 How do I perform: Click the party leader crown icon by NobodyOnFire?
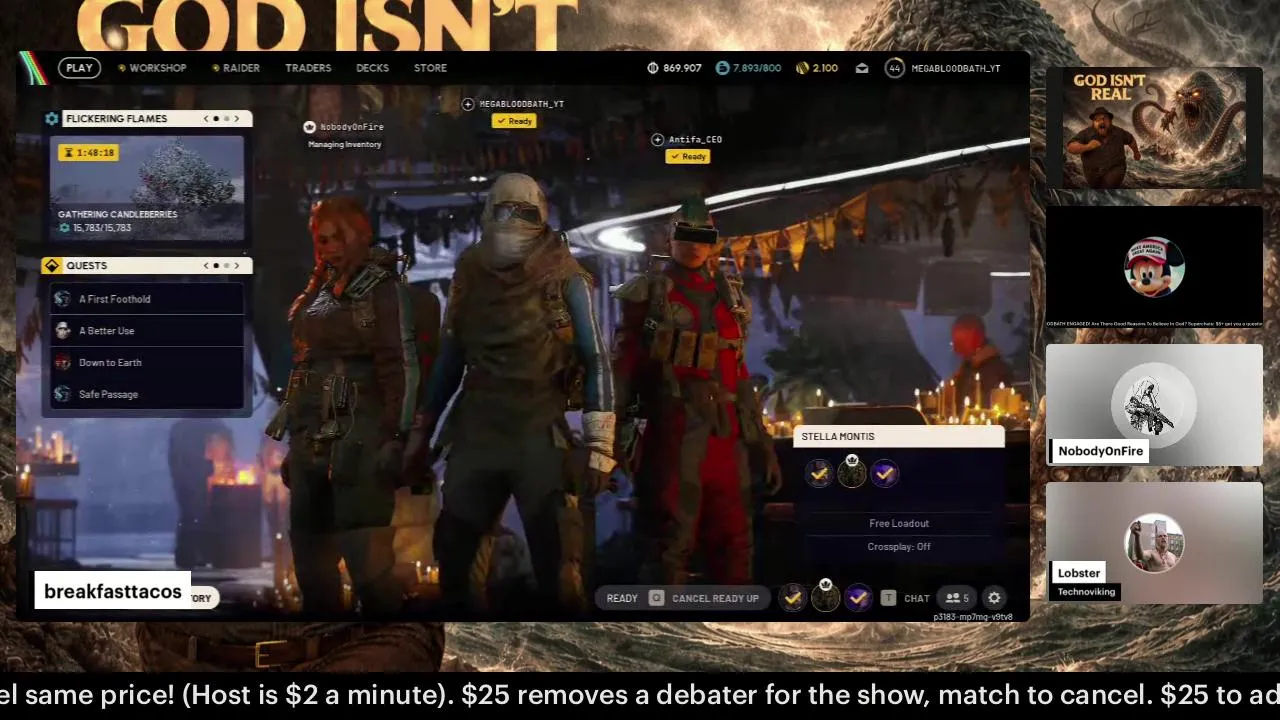pos(309,127)
